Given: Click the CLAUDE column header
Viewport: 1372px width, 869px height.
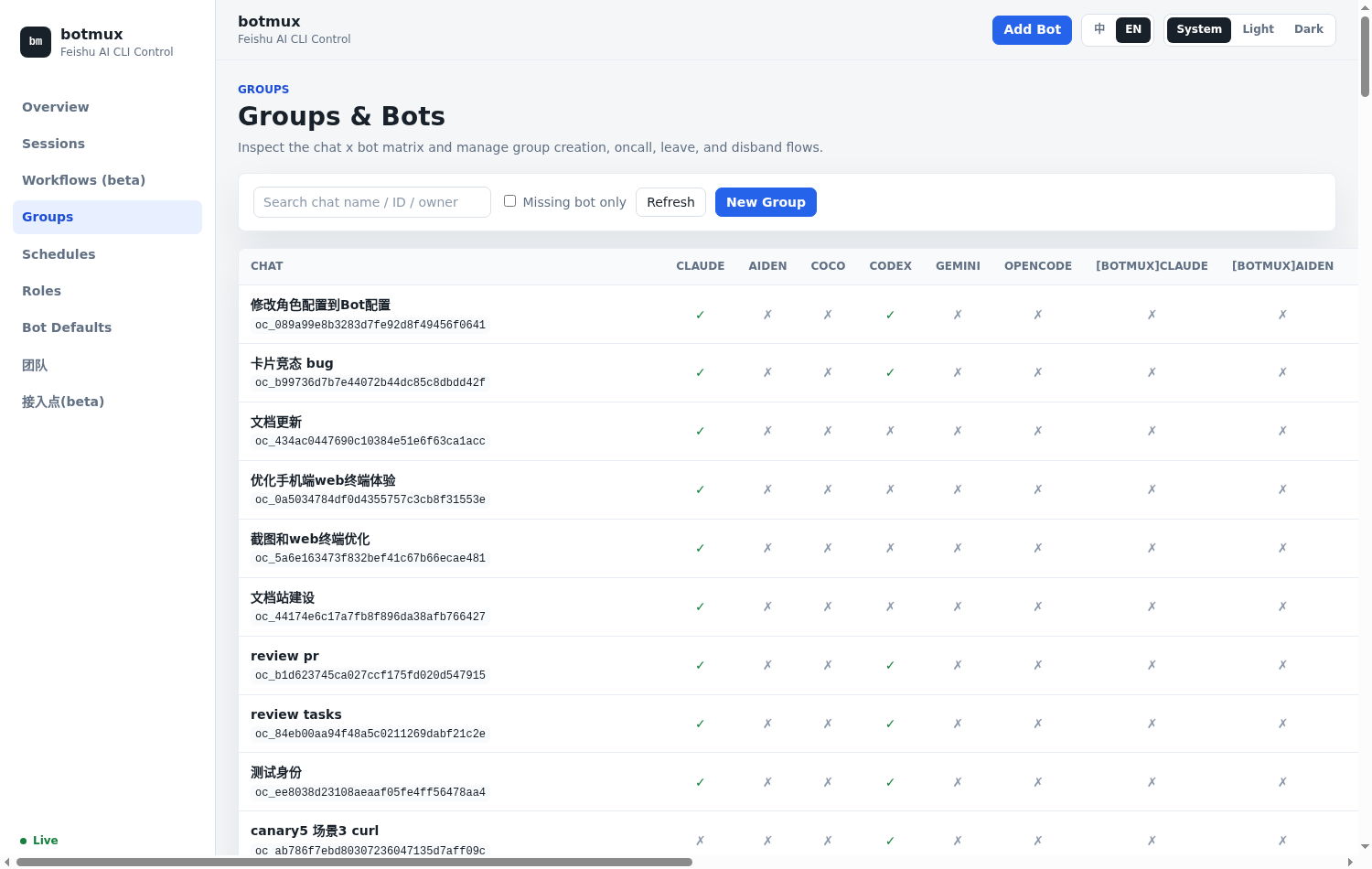Looking at the screenshot, I should coord(701,266).
